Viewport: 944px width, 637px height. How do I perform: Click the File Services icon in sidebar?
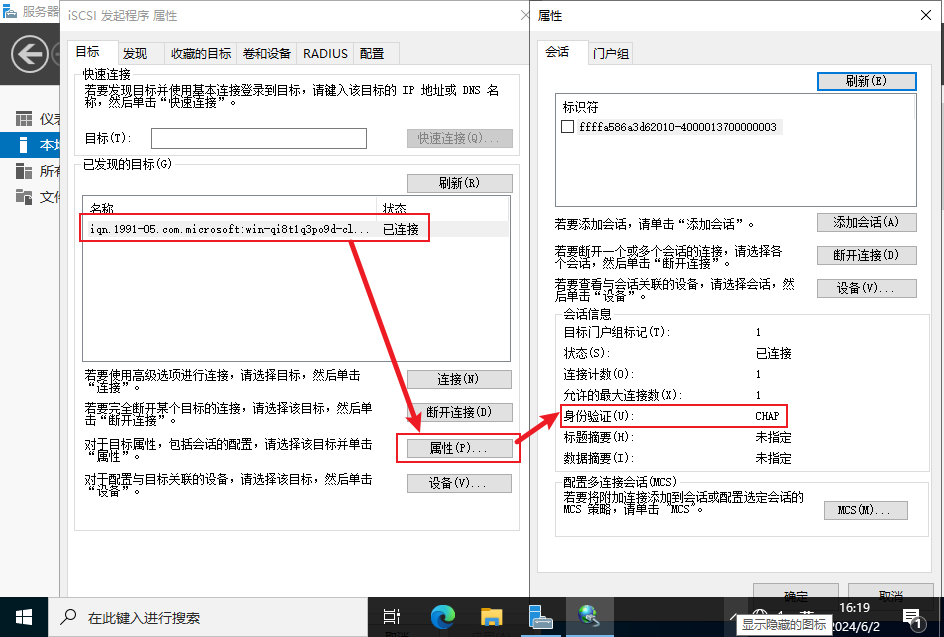(24, 197)
